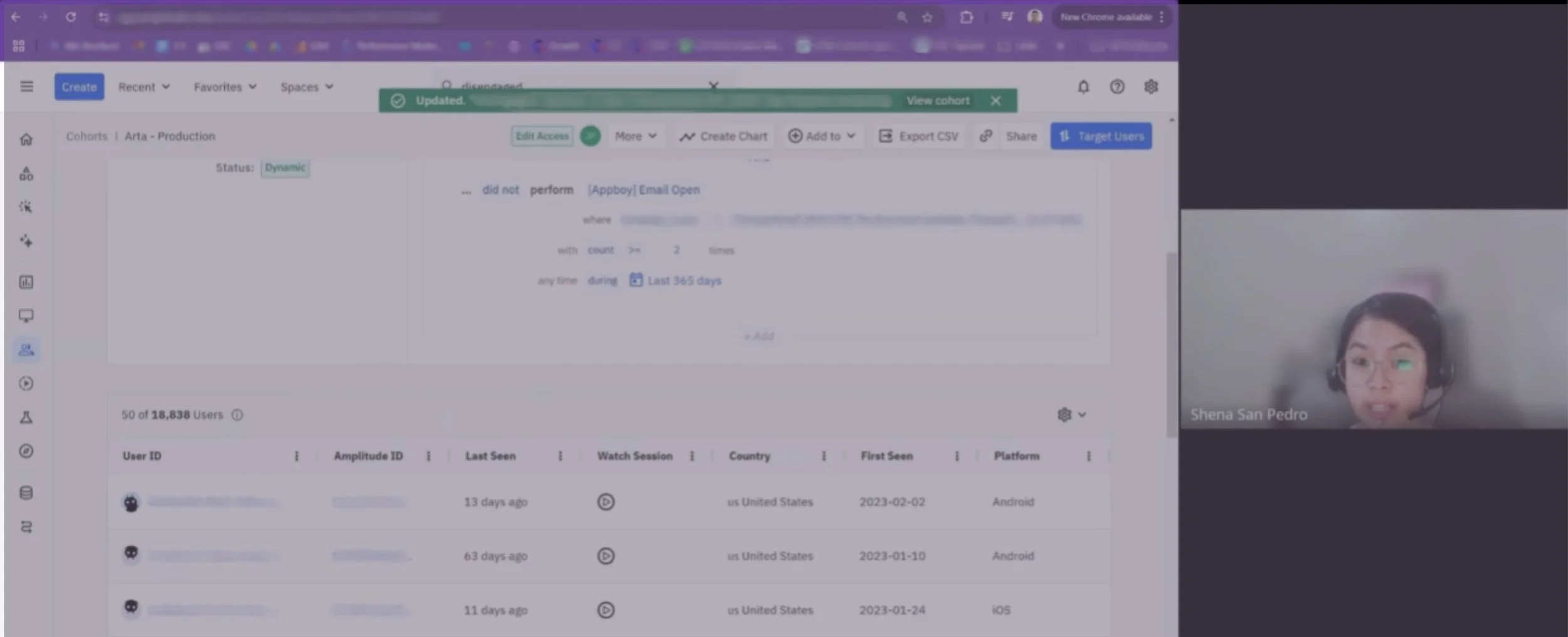Open the More dropdown
This screenshot has width=1568, height=637.
tap(635, 136)
